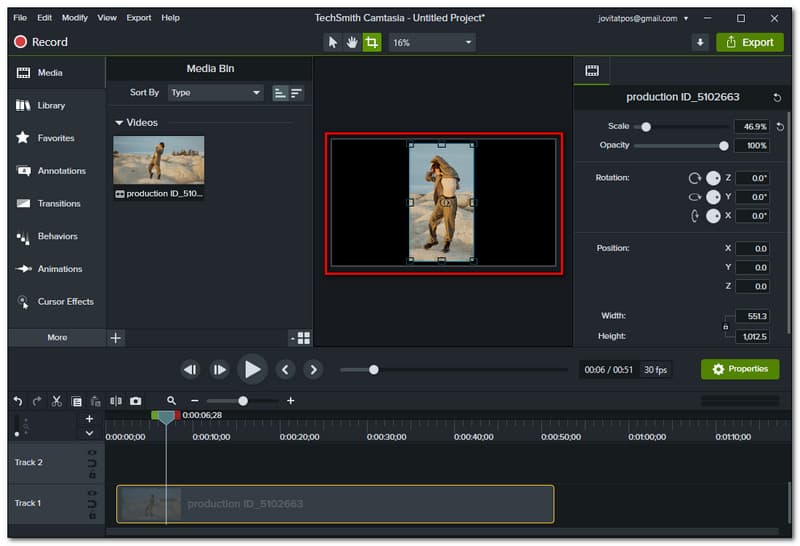Image resolution: width=800 pixels, height=546 pixels.
Task: Click the Properties button
Action: pos(740,369)
